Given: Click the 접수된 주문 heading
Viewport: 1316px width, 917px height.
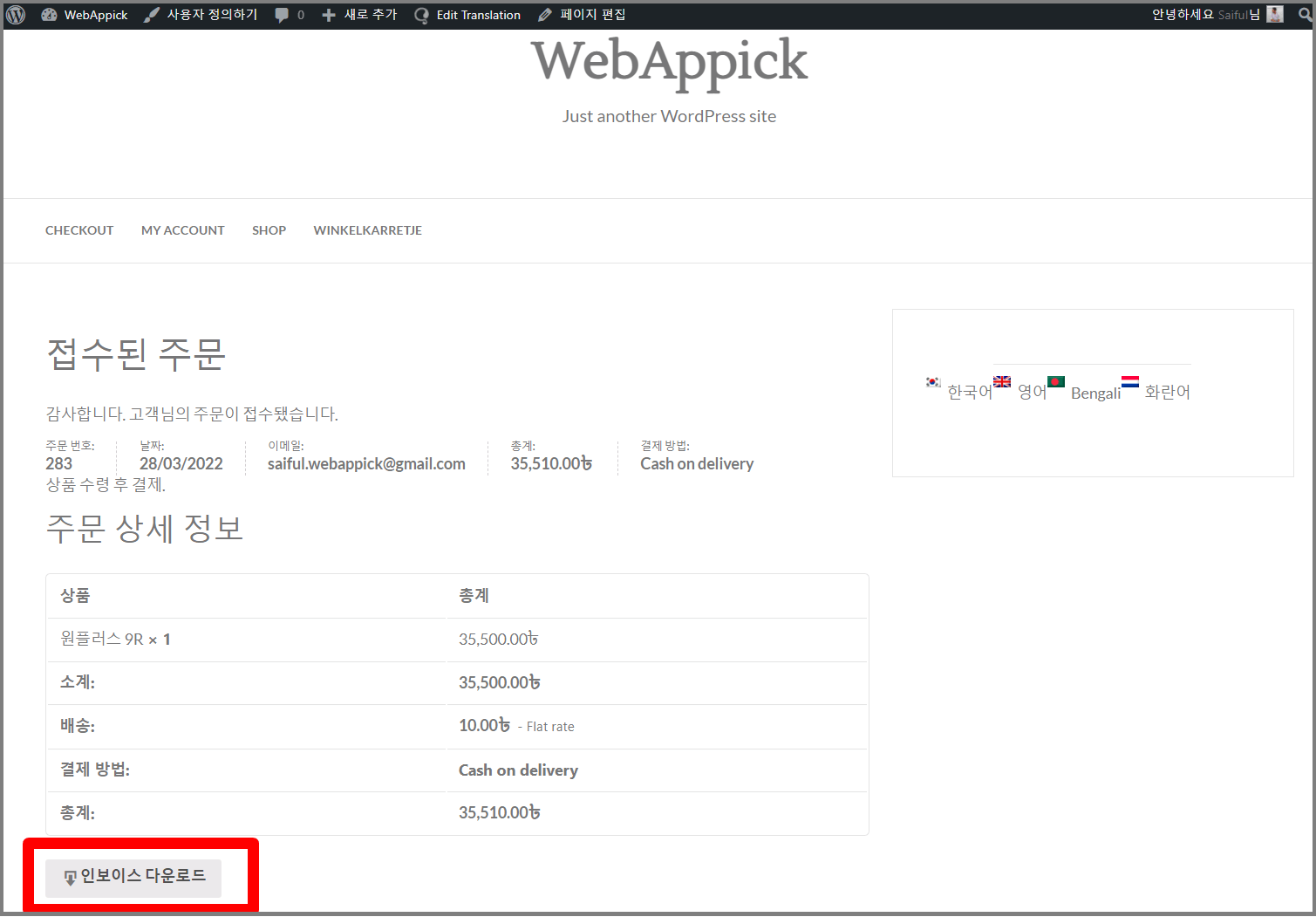Looking at the screenshot, I should [x=136, y=354].
